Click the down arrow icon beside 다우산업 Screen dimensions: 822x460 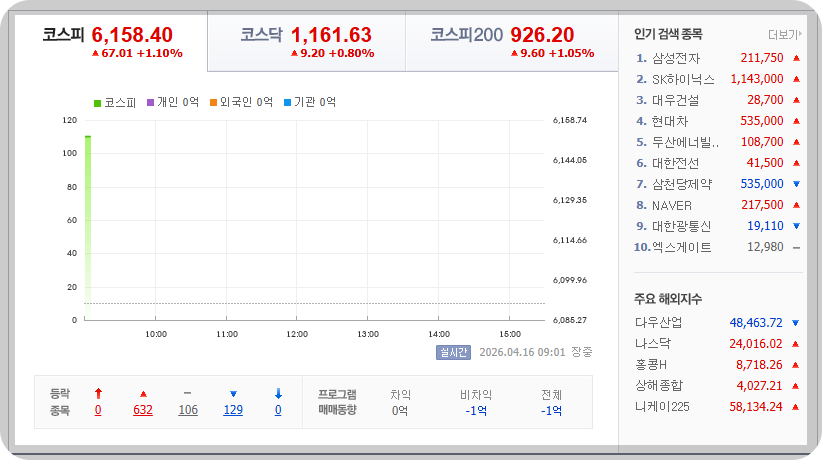(x=795, y=323)
